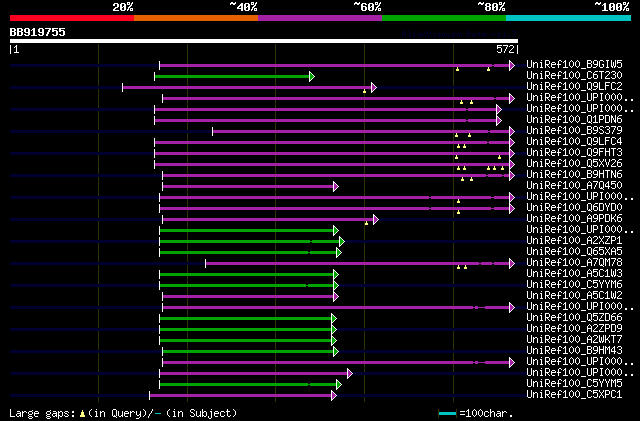Open the UniRef100_Q9LFC4 subject label
Image resolution: width=640 pixels, height=421 pixels.
pyautogui.click(x=574, y=141)
